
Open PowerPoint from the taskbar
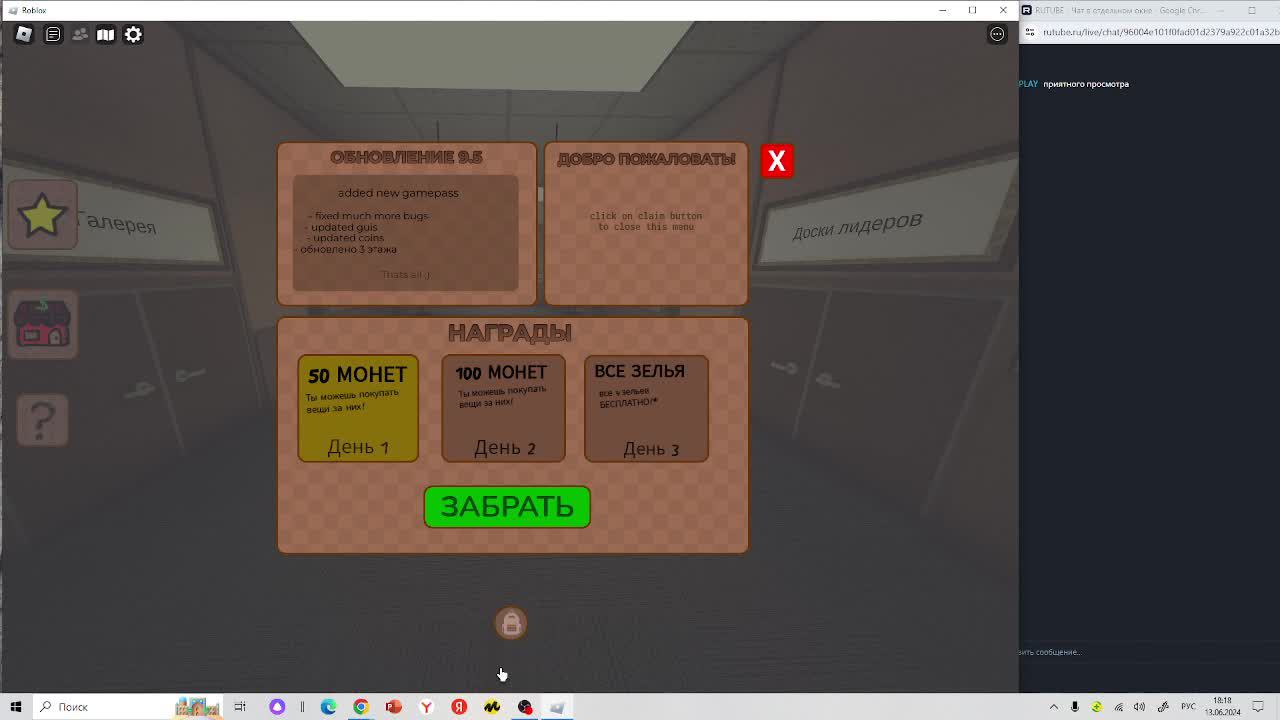(394, 707)
